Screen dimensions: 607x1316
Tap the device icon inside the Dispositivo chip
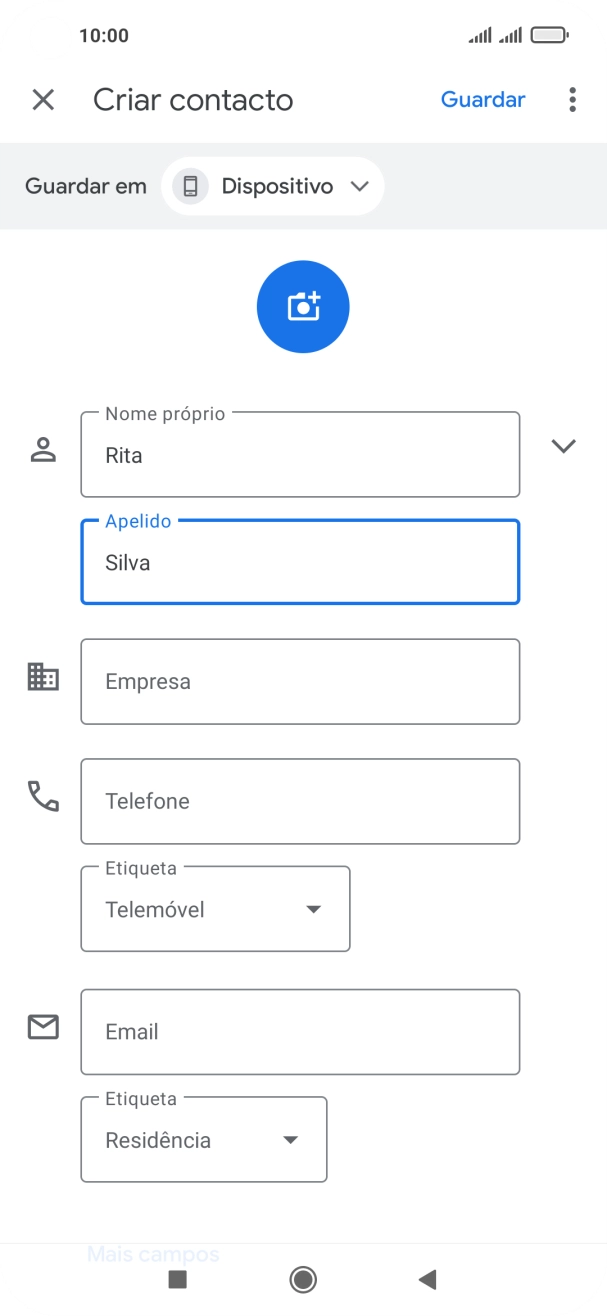pyautogui.click(x=189, y=186)
